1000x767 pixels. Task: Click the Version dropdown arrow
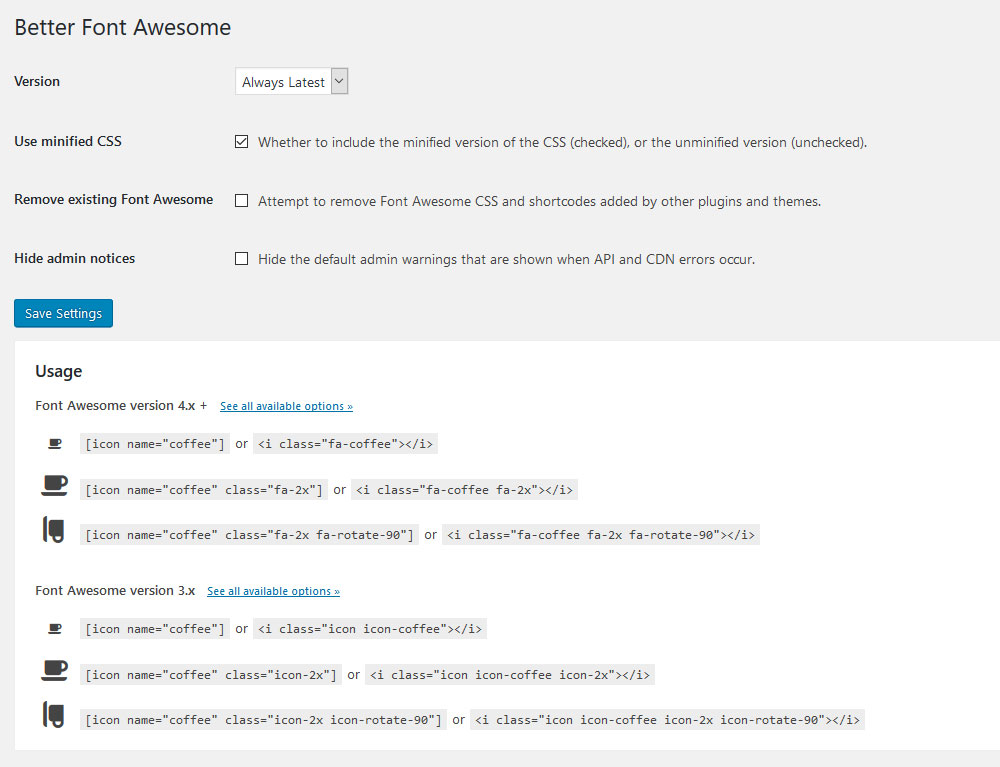click(x=338, y=80)
